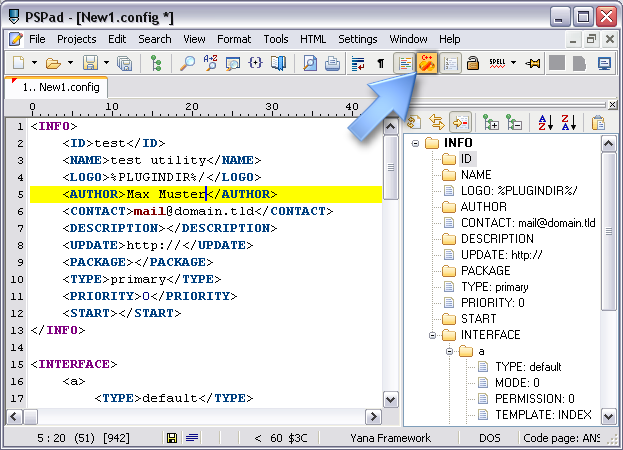
Task: Sort code explorer A to Z
Action: 546,122
